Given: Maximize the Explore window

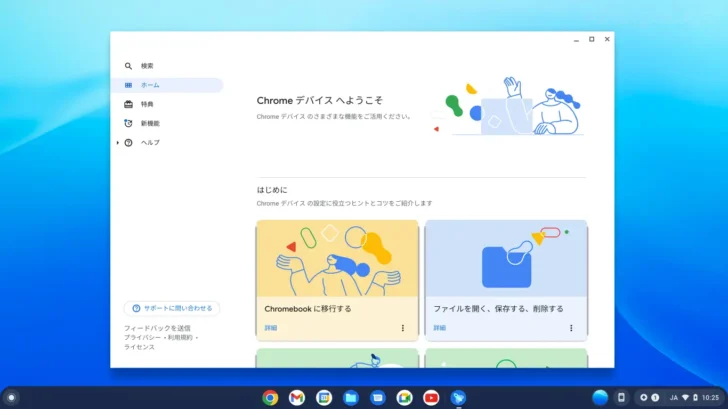Looking at the screenshot, I should (592, 39).
